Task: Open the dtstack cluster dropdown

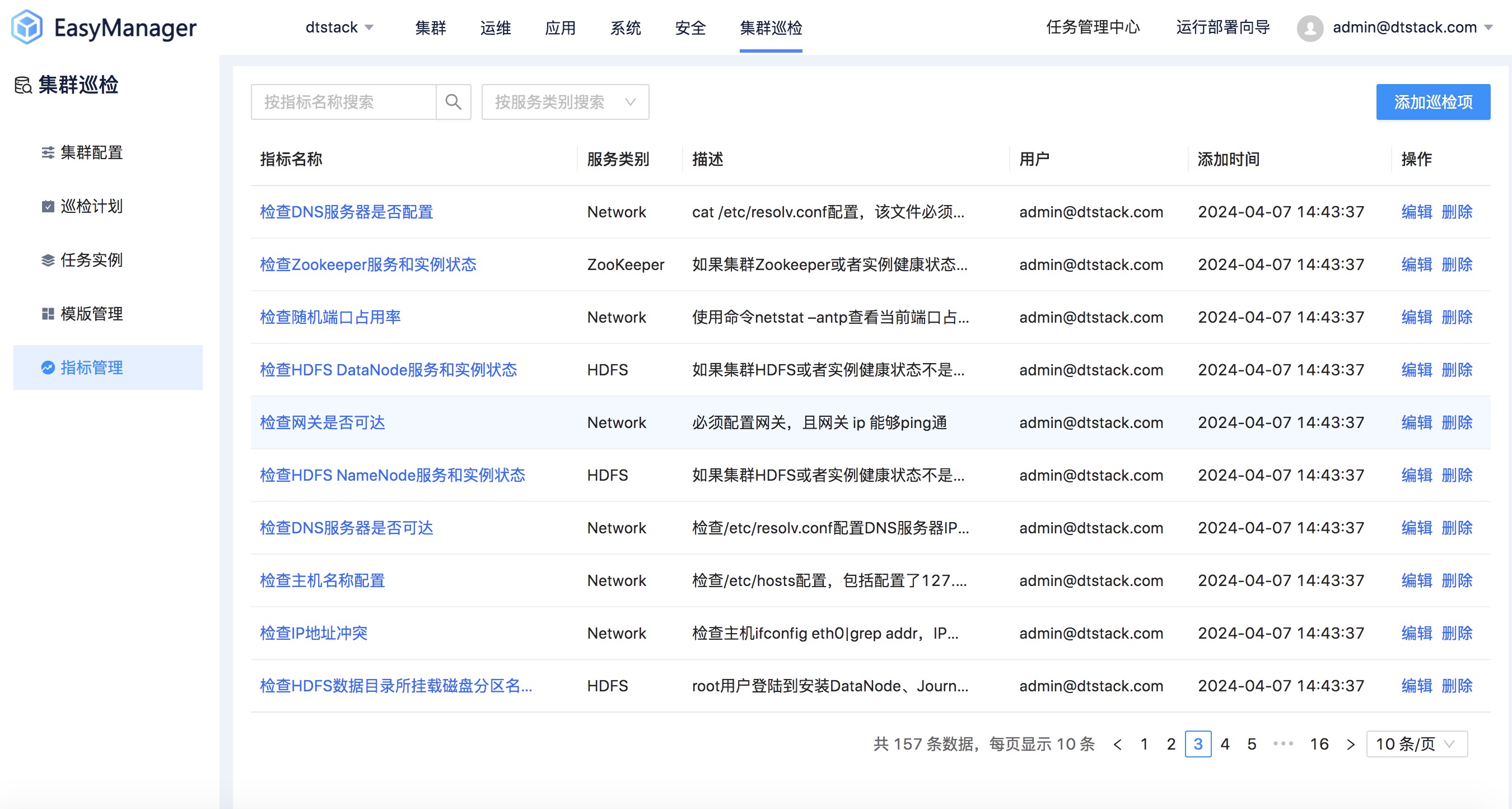Action: coord(339,27)
